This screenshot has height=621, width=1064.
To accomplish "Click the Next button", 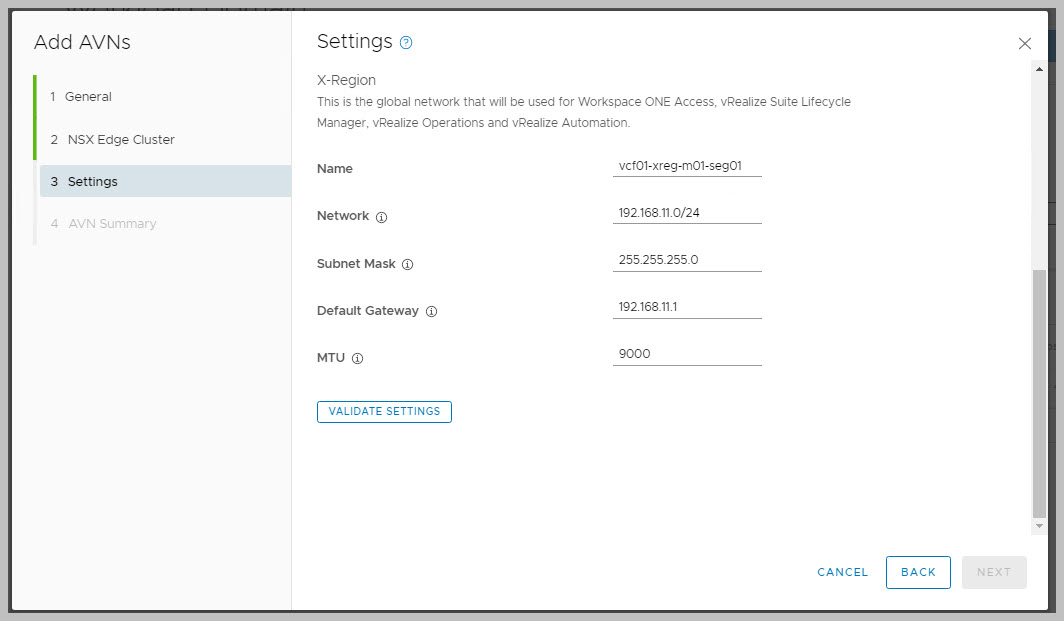I will (994, 572).
